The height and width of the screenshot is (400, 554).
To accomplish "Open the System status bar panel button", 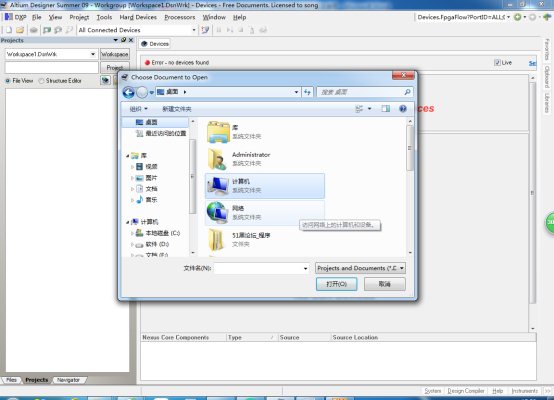I will pos(432,390).
